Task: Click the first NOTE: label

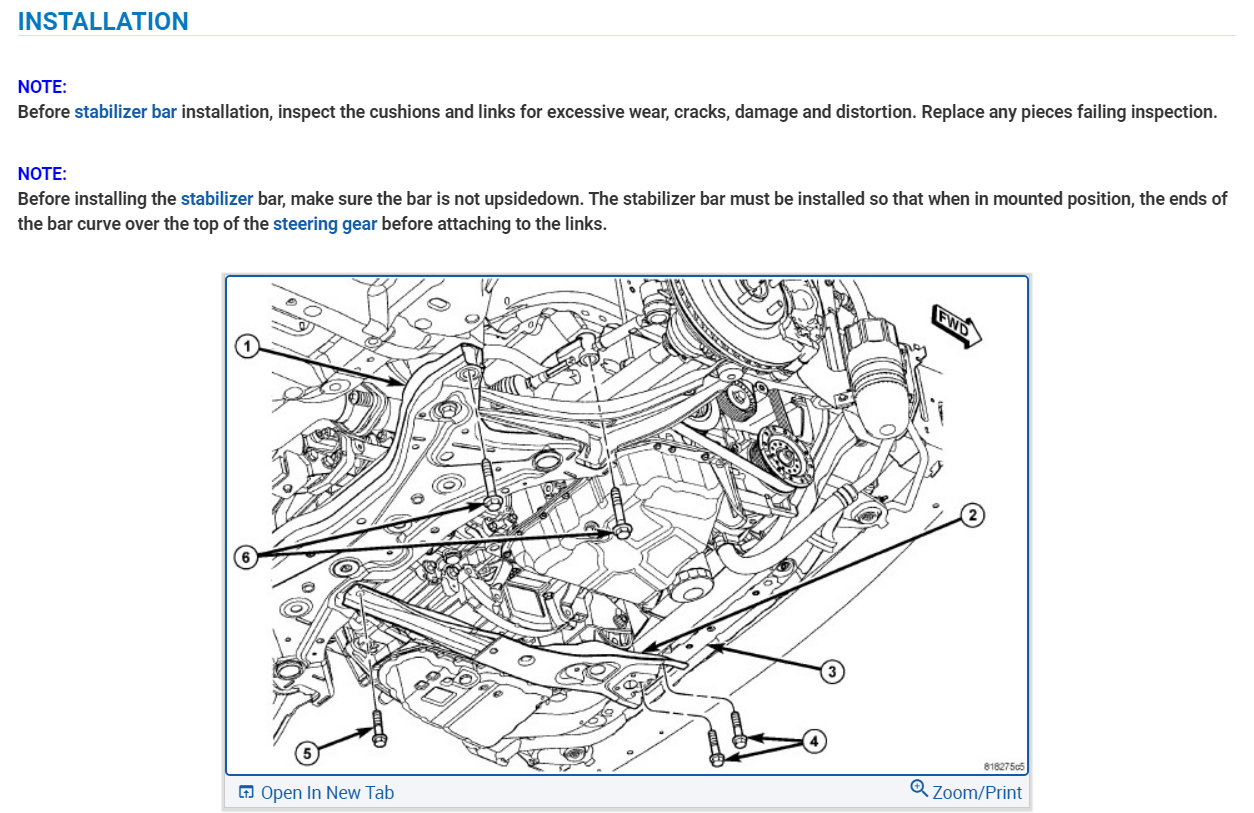Action: [42, 87]
